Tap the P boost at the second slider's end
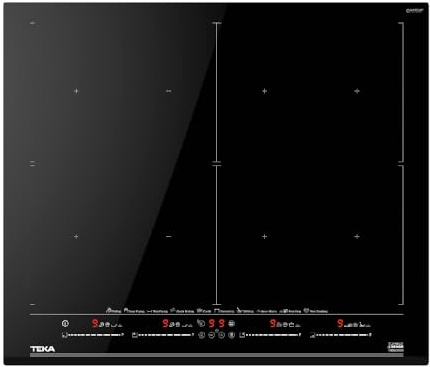 pyautogui.click(x=193, y=334)
